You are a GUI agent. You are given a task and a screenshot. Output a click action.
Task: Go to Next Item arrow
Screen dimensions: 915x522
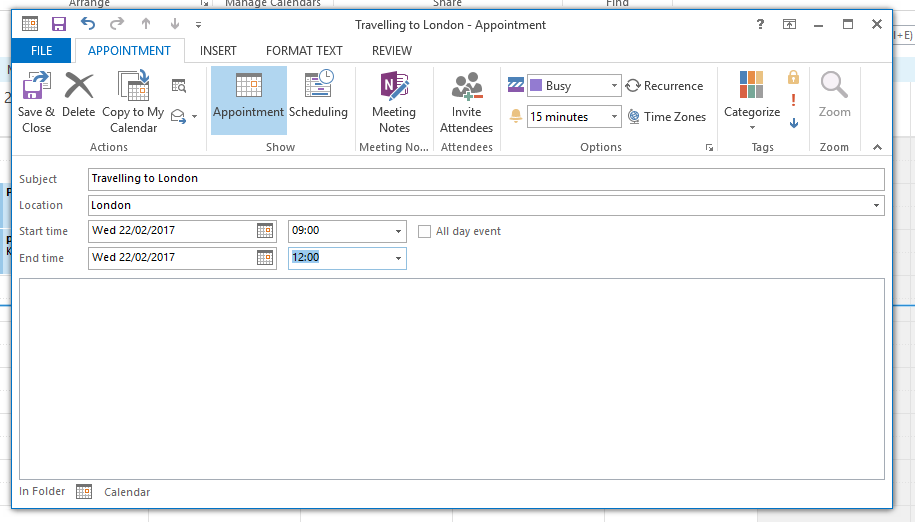point(174,24)
